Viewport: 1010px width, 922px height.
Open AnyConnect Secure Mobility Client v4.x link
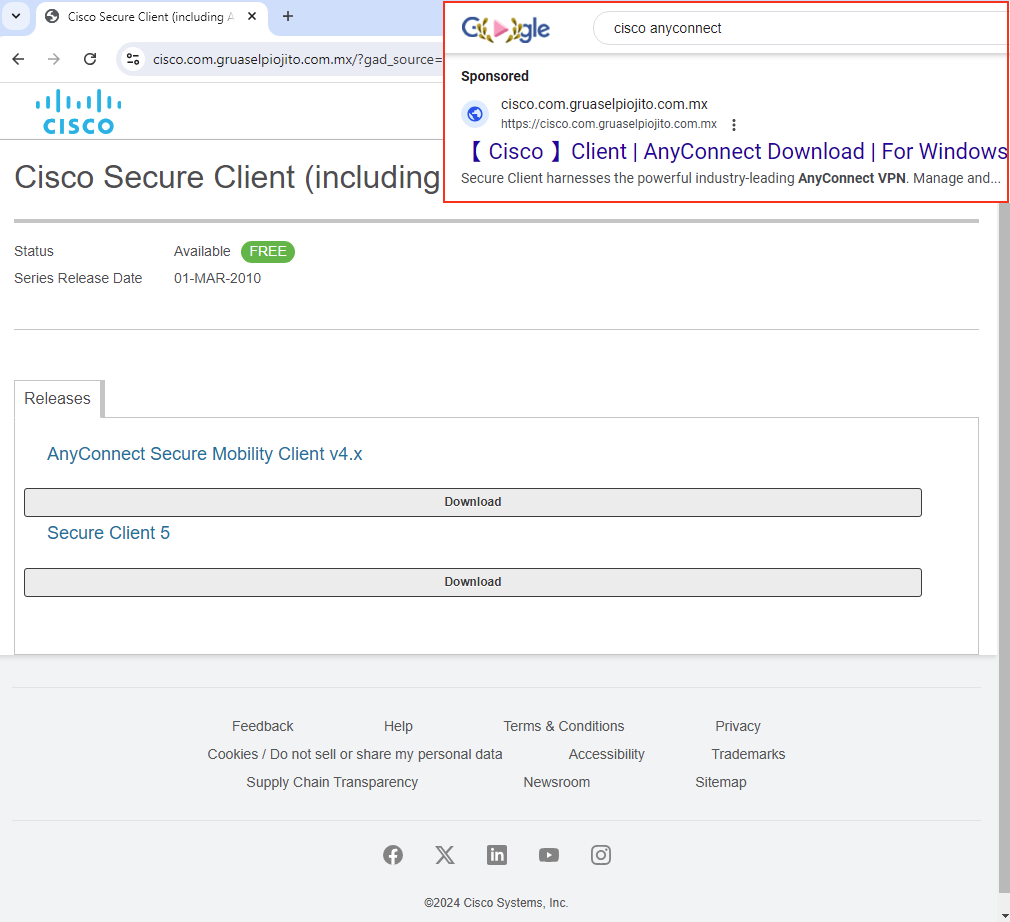point(205,454)
